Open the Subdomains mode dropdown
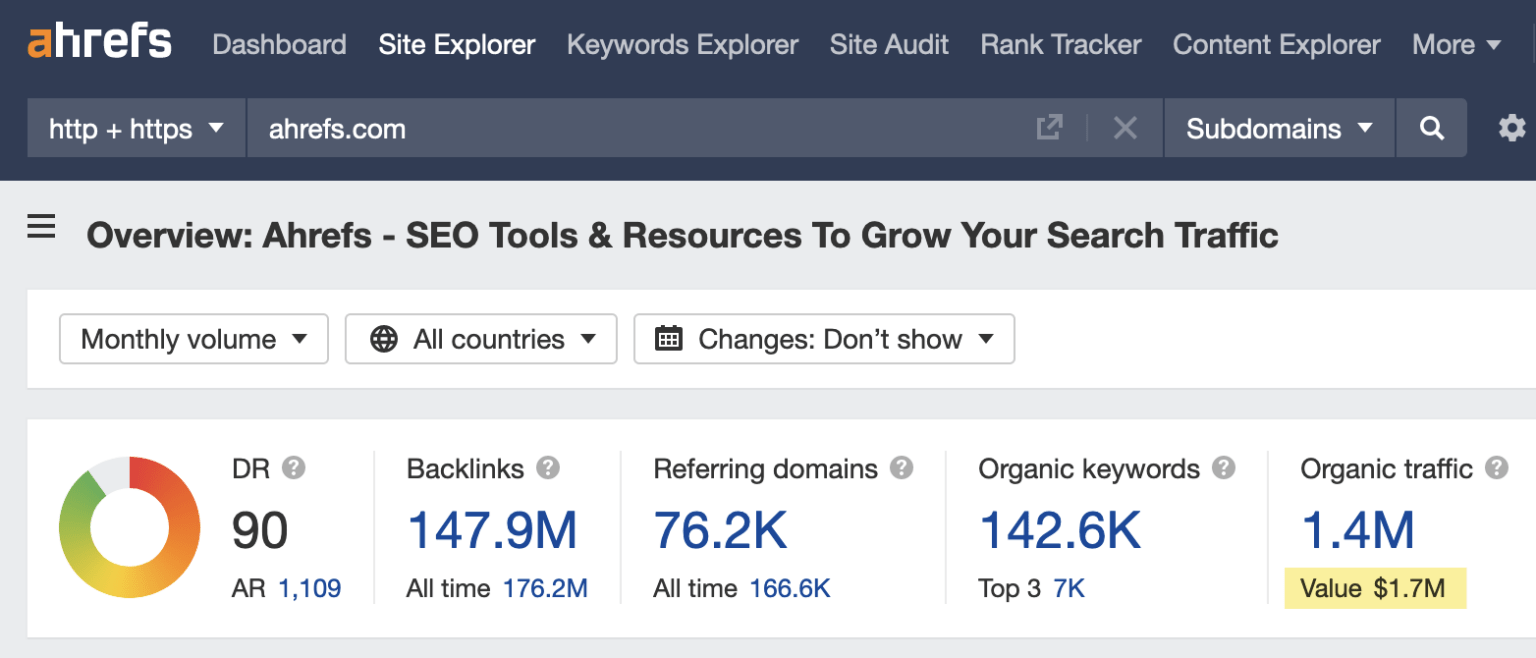The width and height of the screenshot is (1536, 658). (x=1278, y=128)
